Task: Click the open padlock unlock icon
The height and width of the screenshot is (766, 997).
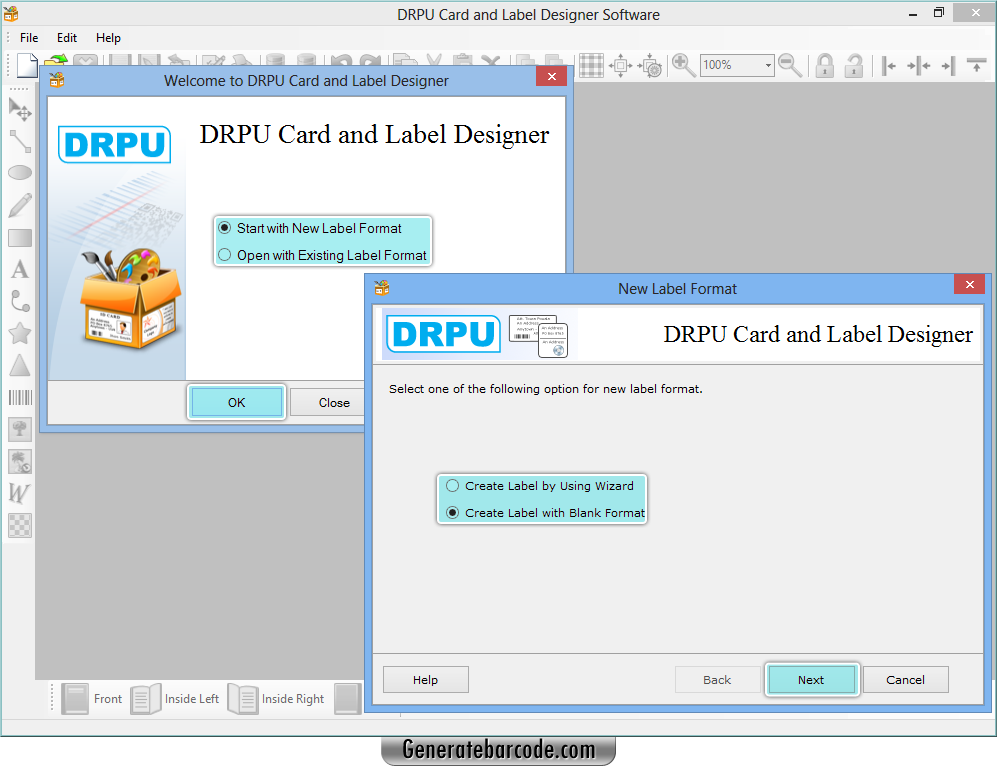Action: point(854,65)
